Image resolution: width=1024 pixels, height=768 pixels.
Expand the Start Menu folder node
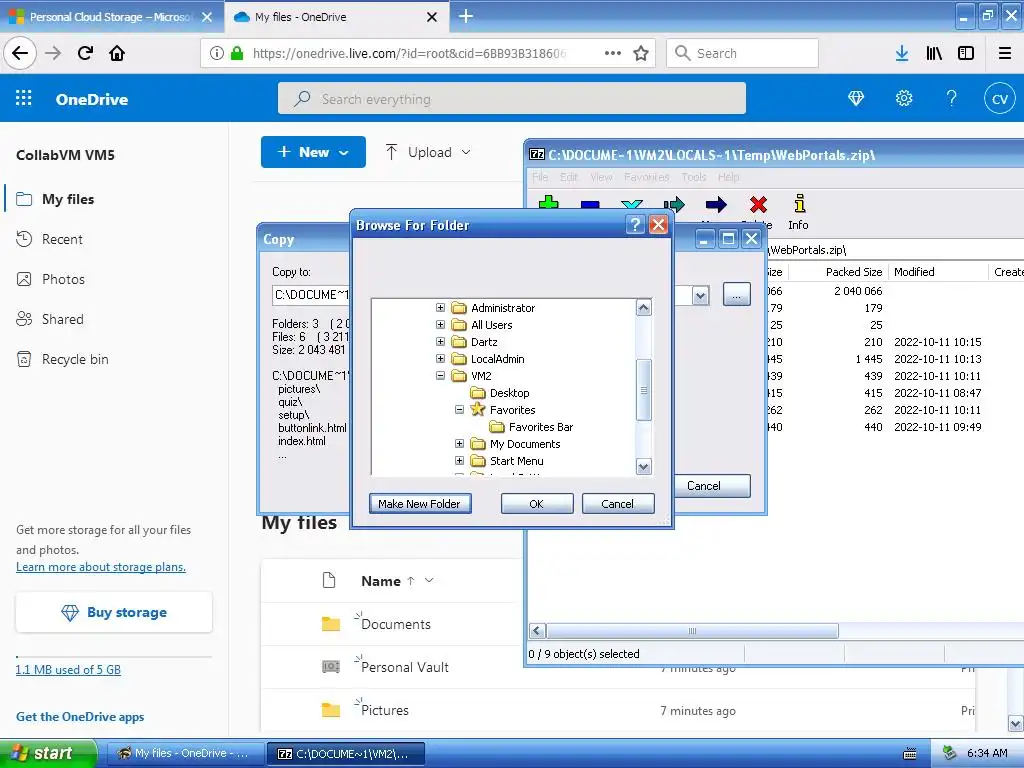click(x=459, y=460)
